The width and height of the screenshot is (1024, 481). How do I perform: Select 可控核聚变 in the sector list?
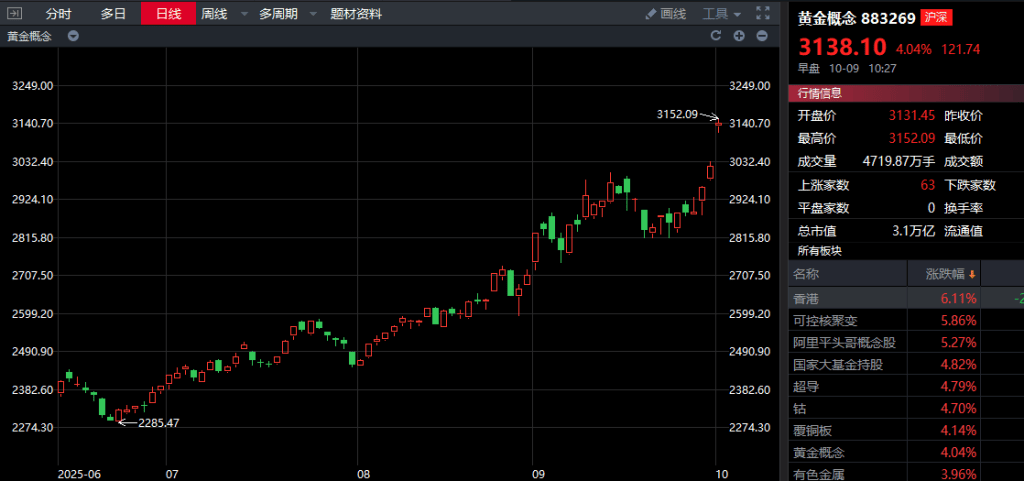(825, 321)
